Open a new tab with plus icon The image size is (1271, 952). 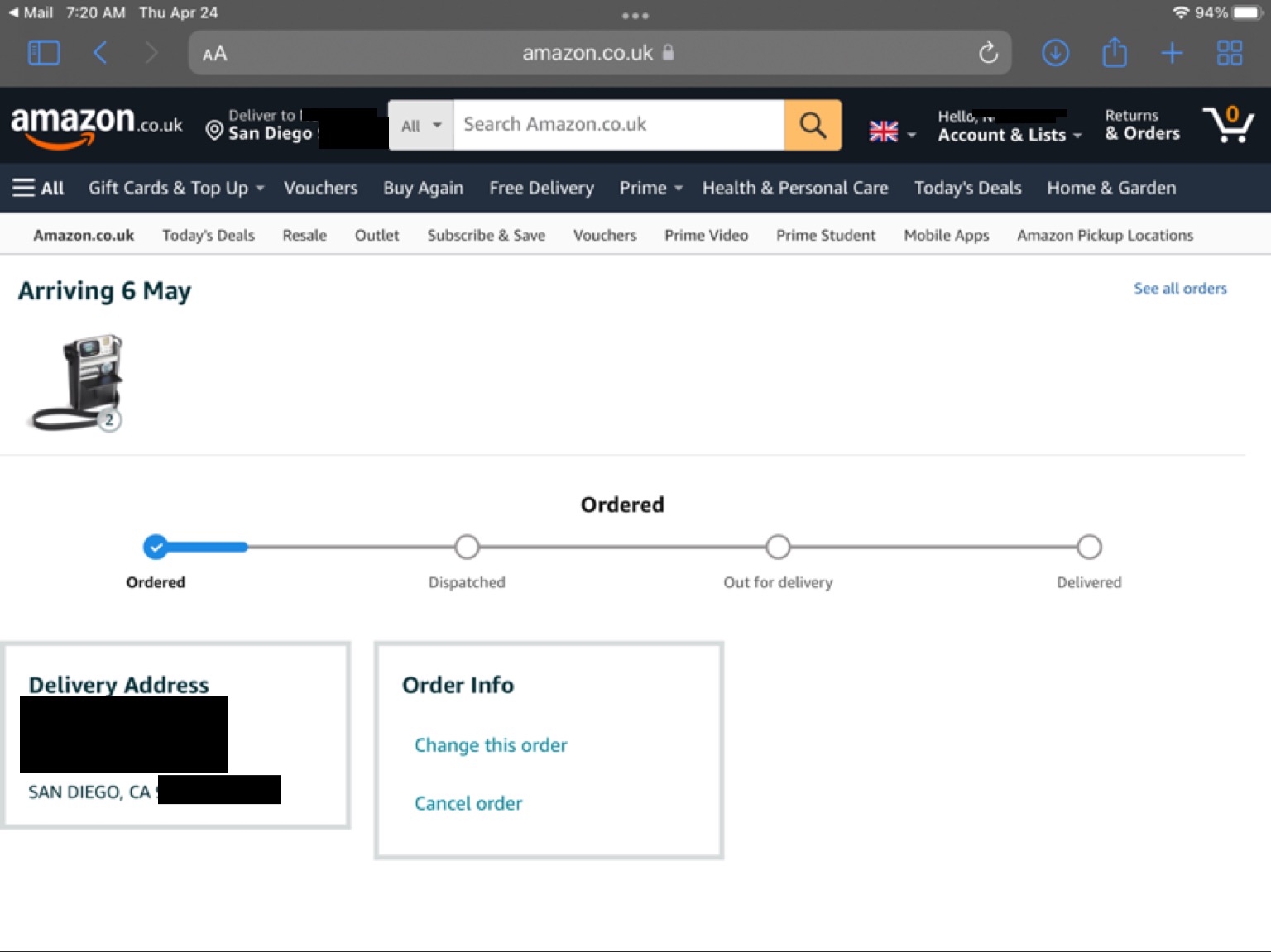[1172, 53]
